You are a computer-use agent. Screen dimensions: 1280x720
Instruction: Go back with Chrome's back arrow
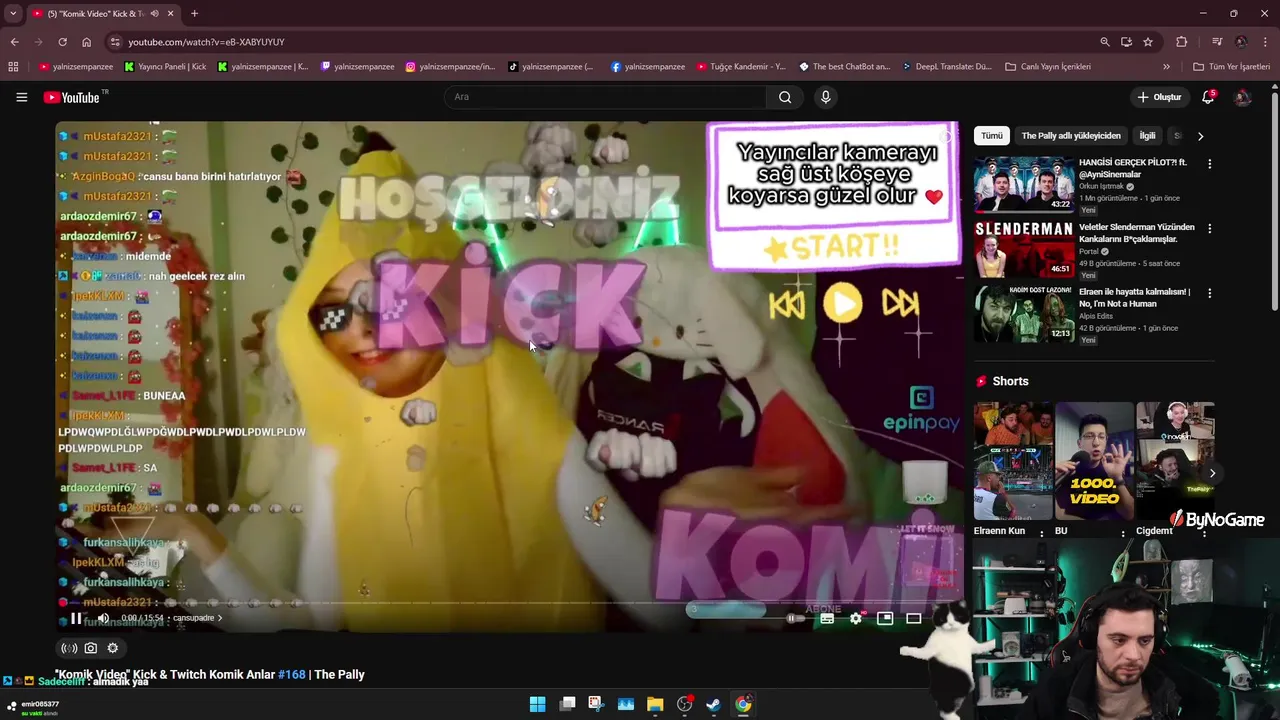pos(14,42)
